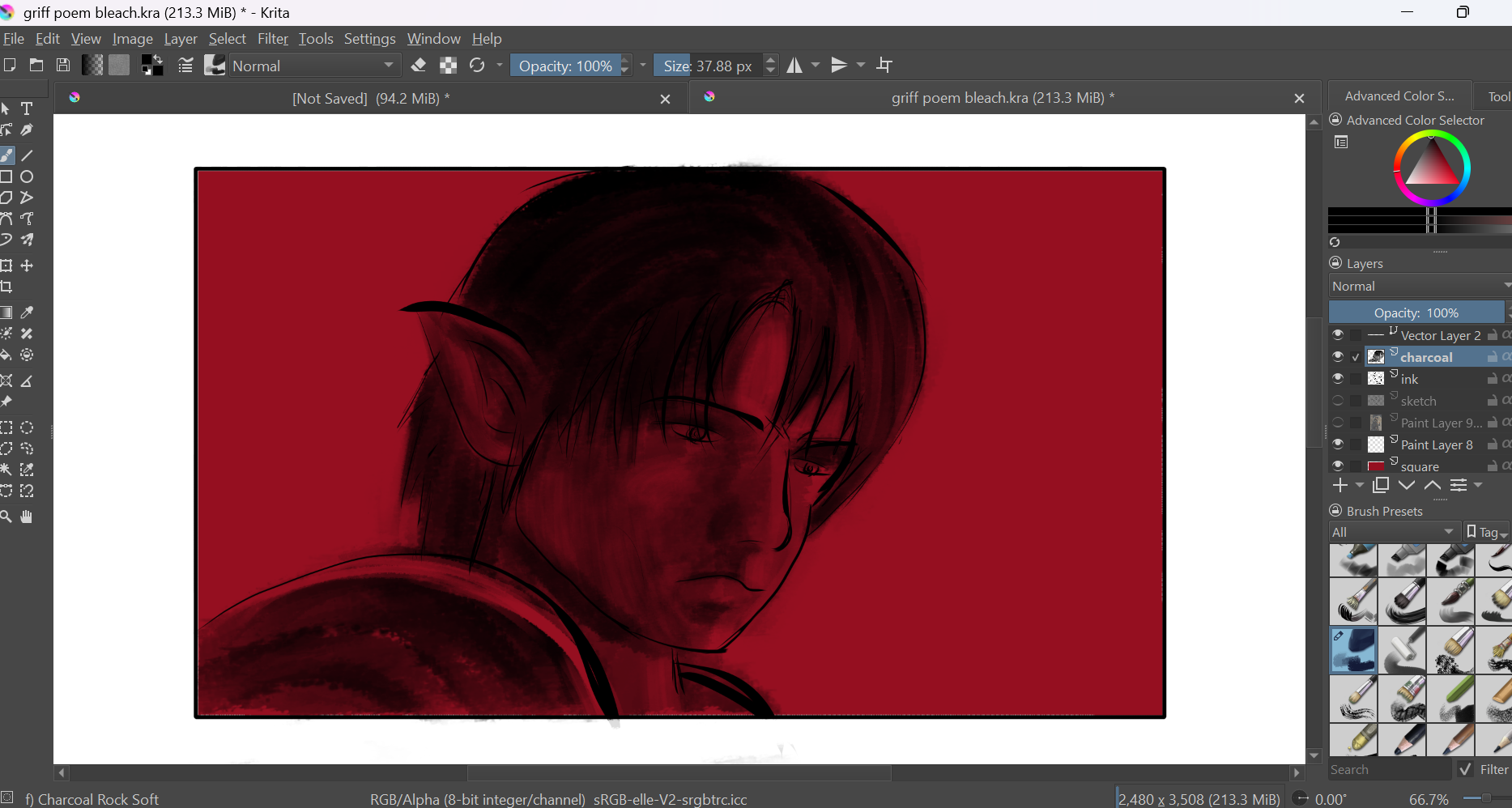The image size is (1512, 808).
Task: Open the brush blending mode dropdown
Action: 314,66
